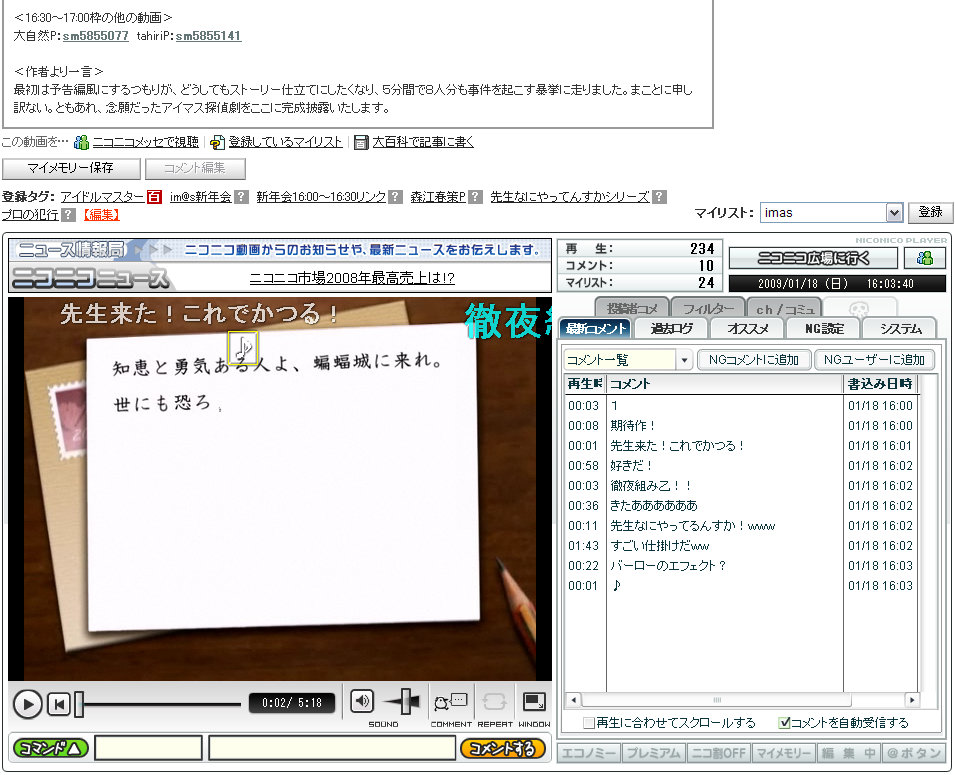Click the question icon after 先生なにやってんすかシリーズ

pos(659,197)
